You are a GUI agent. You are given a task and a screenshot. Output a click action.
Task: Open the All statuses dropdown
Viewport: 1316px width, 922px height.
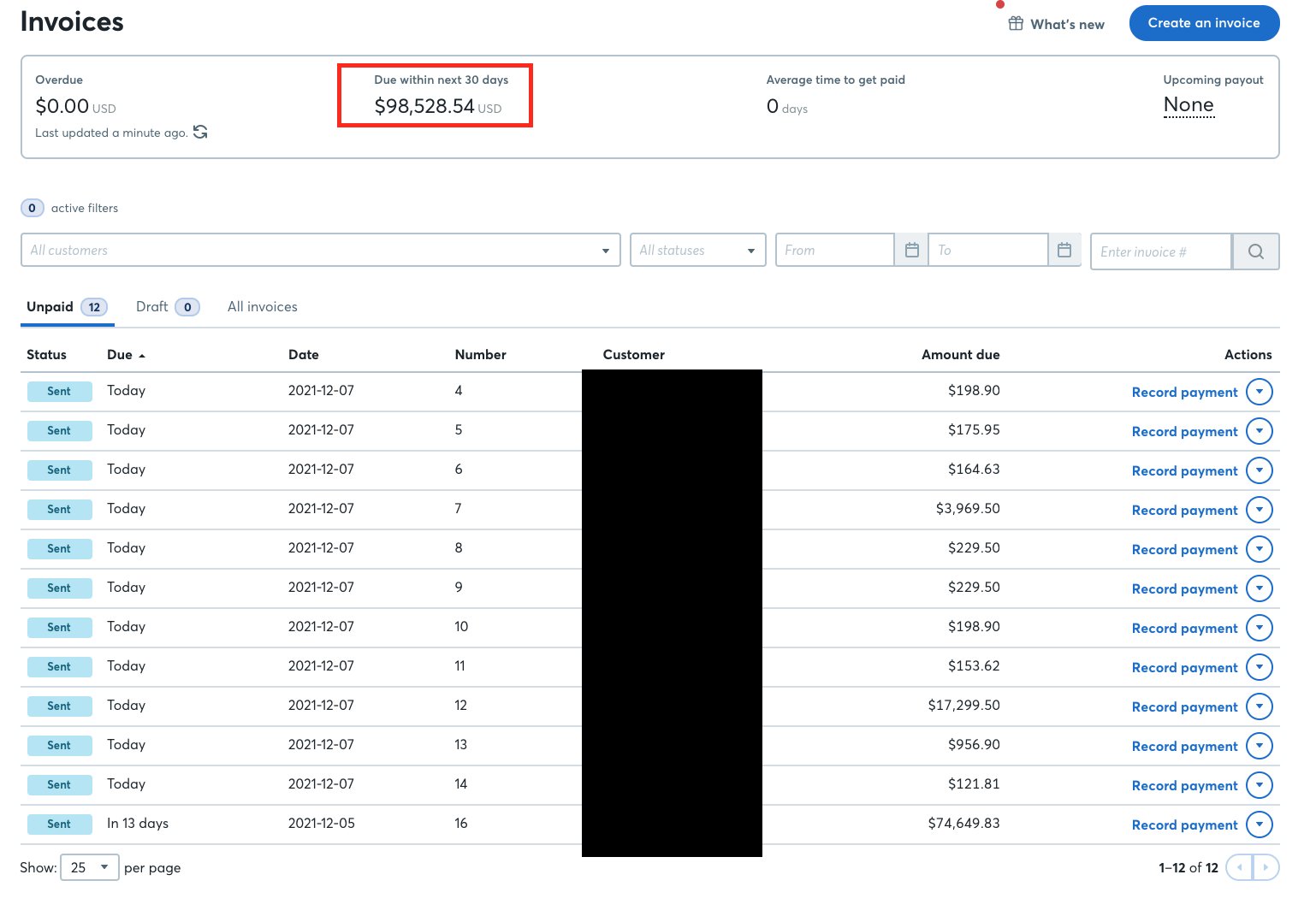[x=697, y=250]
